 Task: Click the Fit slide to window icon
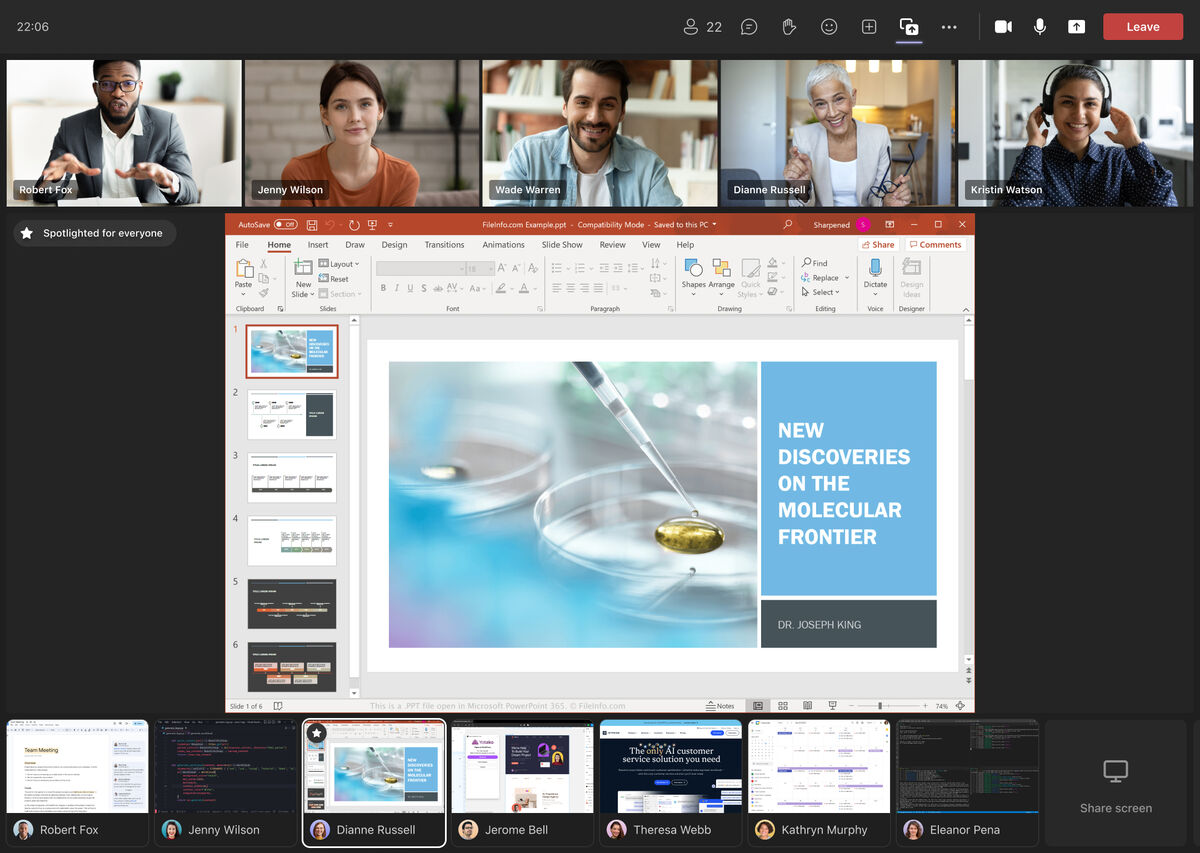pyautogui.click(x=960, y=706)
